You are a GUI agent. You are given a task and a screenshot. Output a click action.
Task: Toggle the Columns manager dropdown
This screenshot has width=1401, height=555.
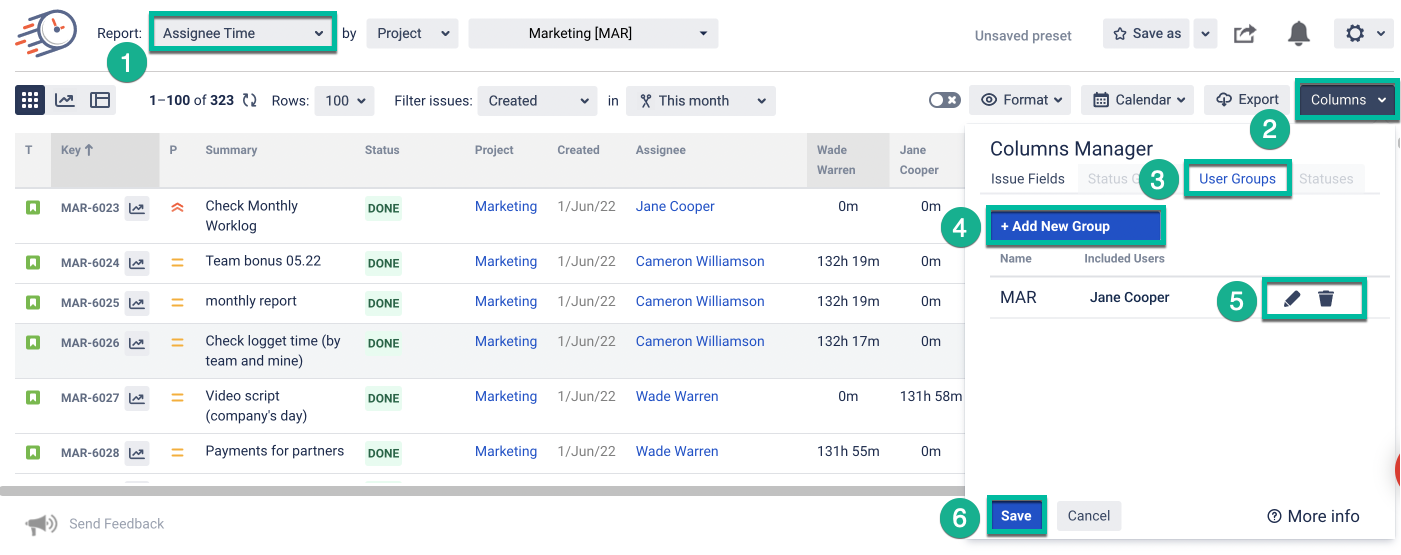click(x=1346, y=100)
